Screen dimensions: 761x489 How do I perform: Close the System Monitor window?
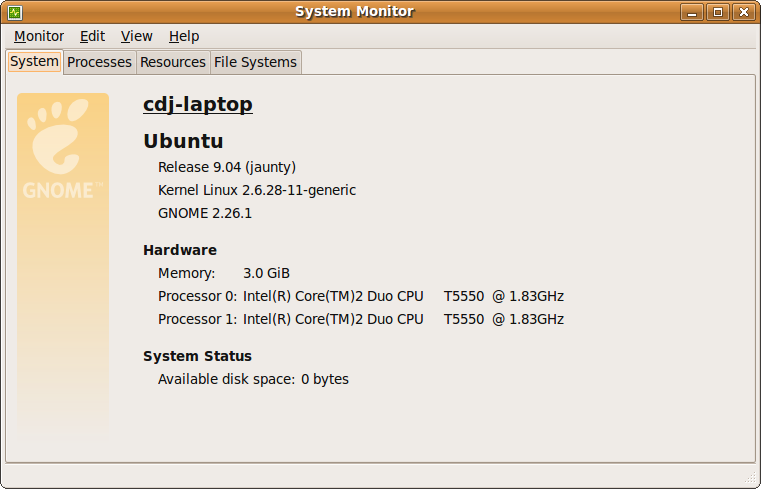click(743, 12)
